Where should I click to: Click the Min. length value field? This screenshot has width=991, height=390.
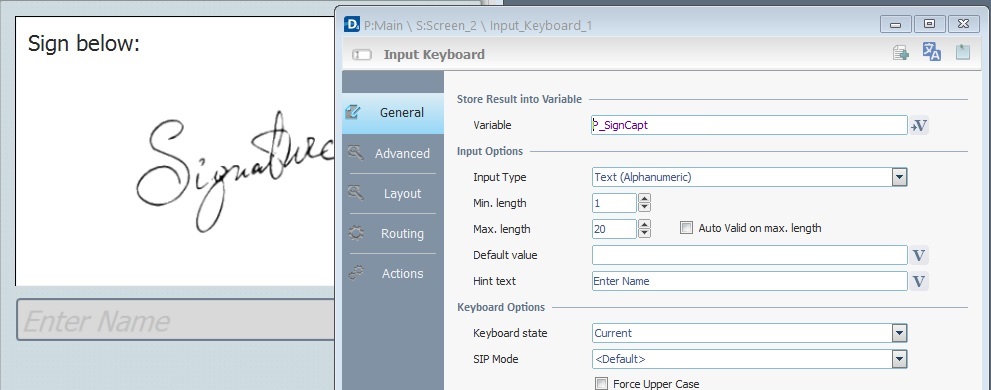[614, 203]
